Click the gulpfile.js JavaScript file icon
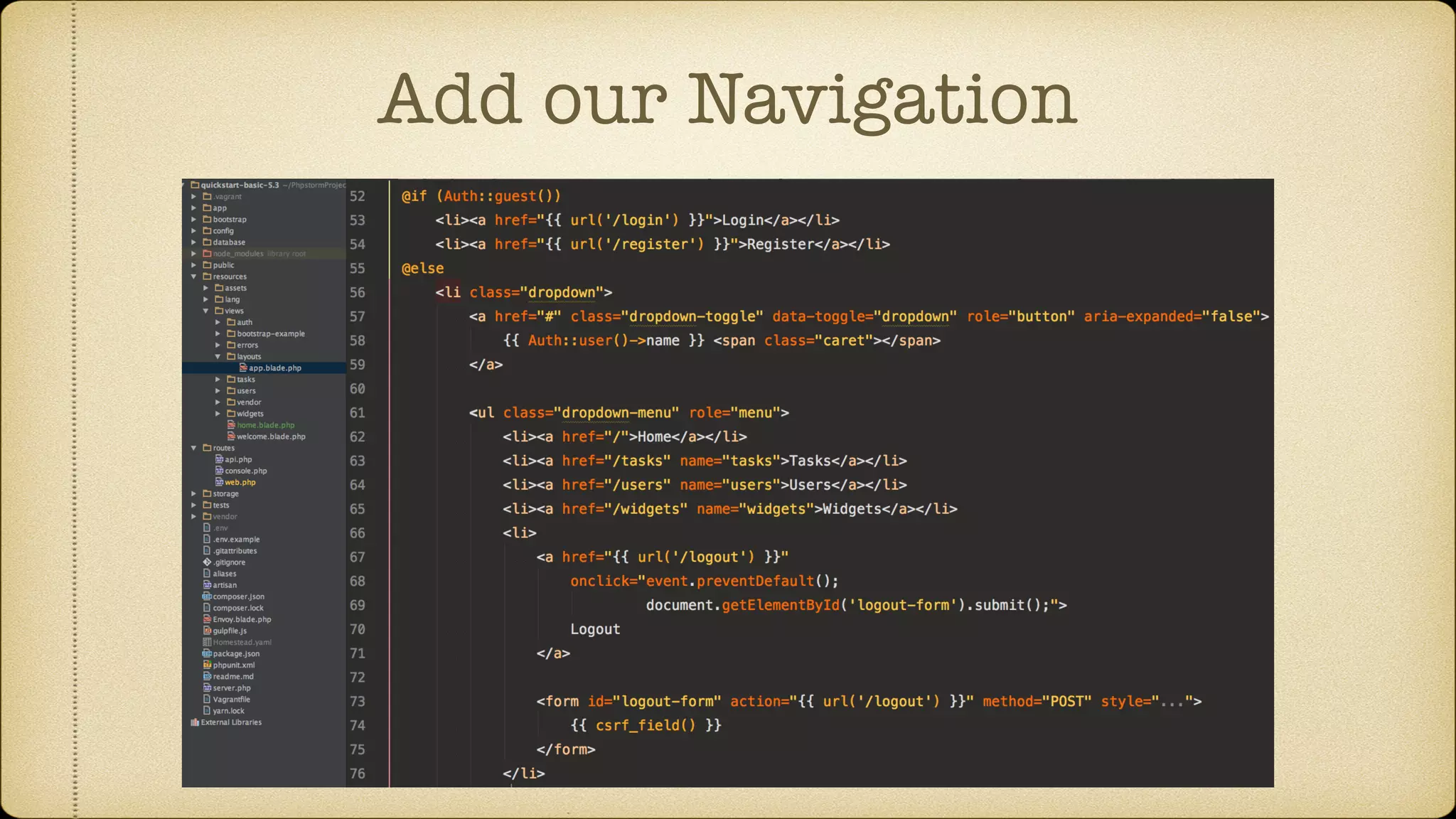Image resolution: width=1456 pixels, height=819 pixels. tap(207, 630)
